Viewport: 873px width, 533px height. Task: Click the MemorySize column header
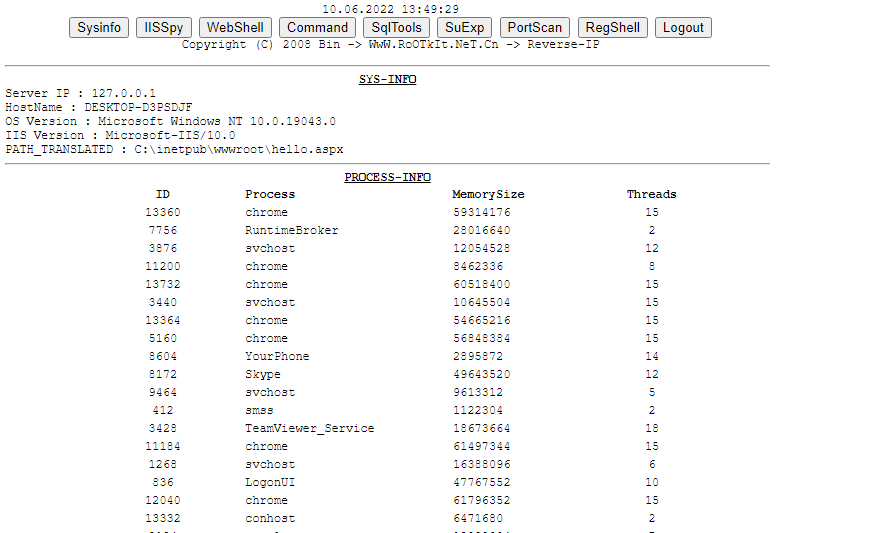[488, 194]
